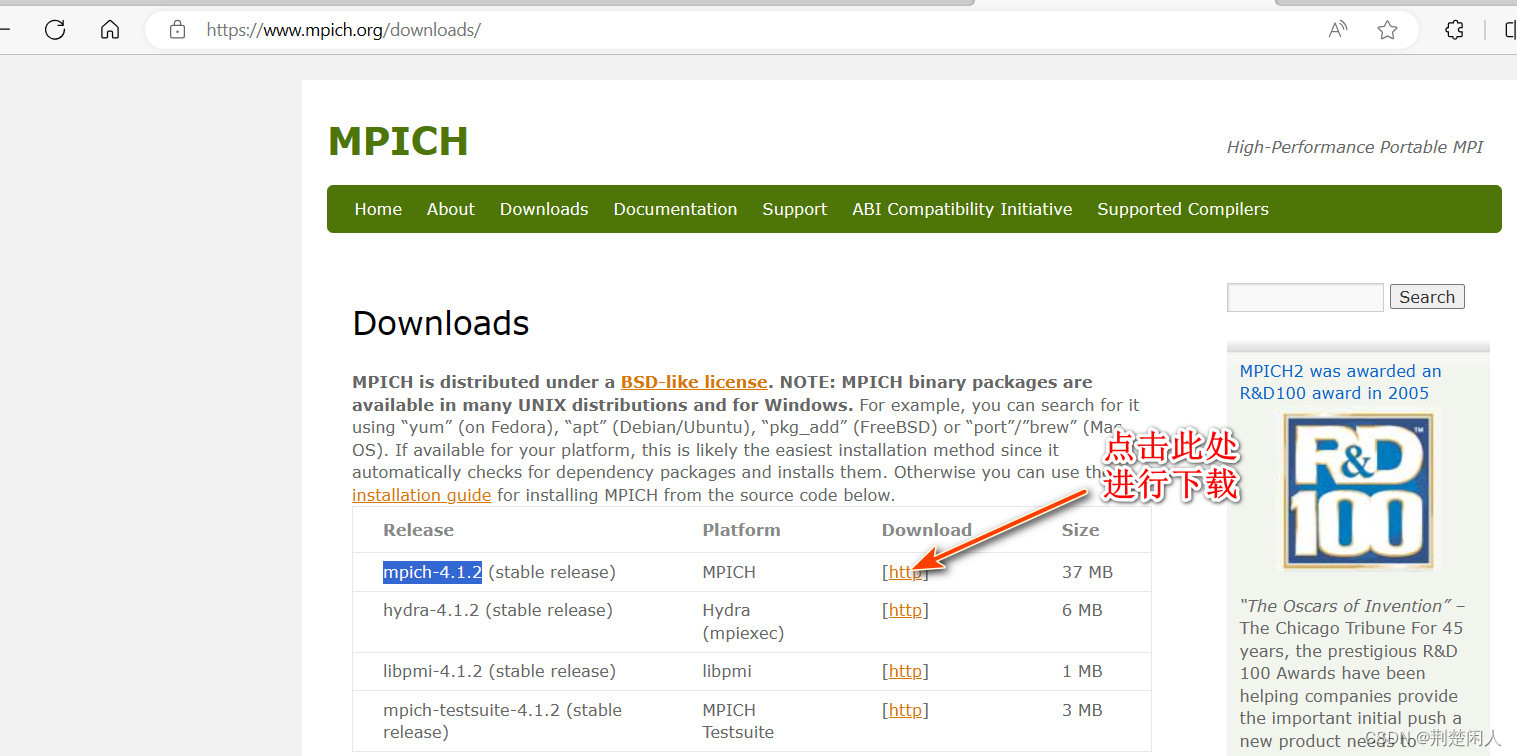Open the installation guide link
Image resolution: width=1517 pixels, height=756 pixels.
[421, 495]
